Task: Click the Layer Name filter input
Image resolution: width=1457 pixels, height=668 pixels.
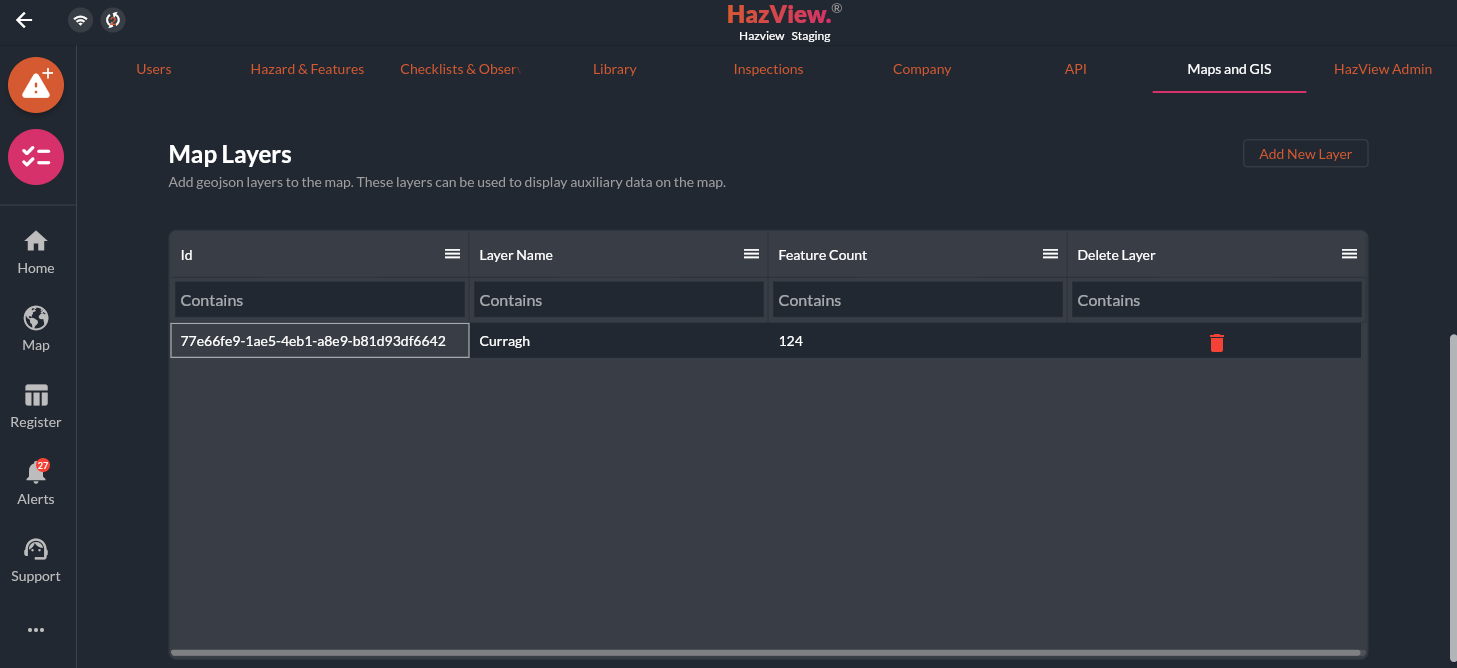Action: pos(619,300)
